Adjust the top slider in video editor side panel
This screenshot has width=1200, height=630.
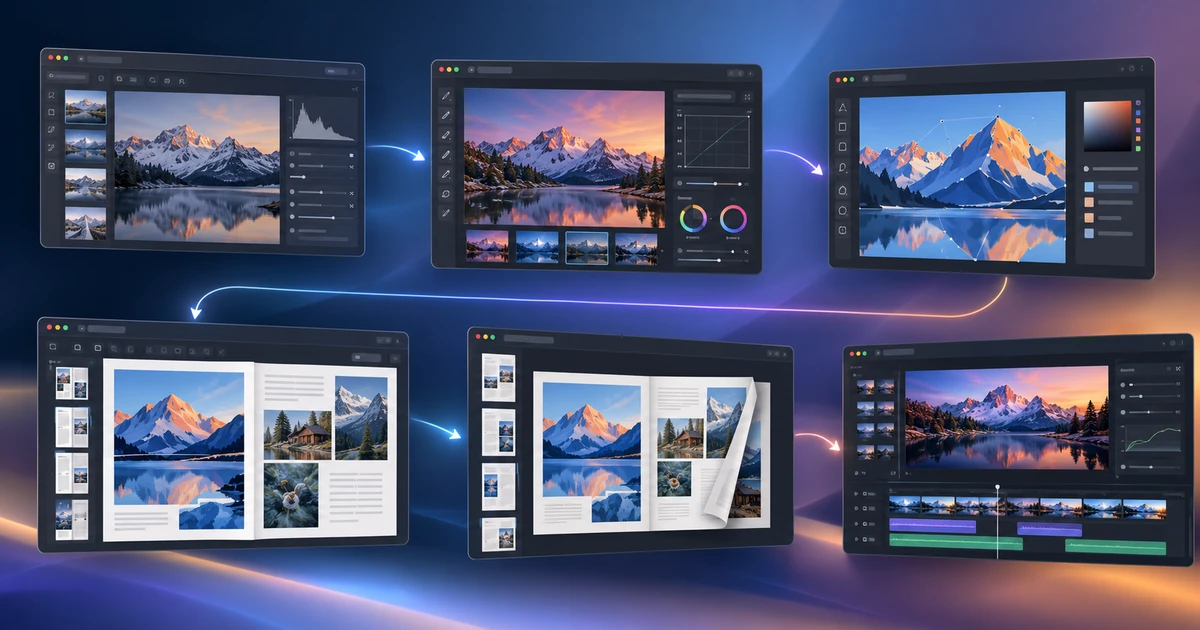point(1152,385)
